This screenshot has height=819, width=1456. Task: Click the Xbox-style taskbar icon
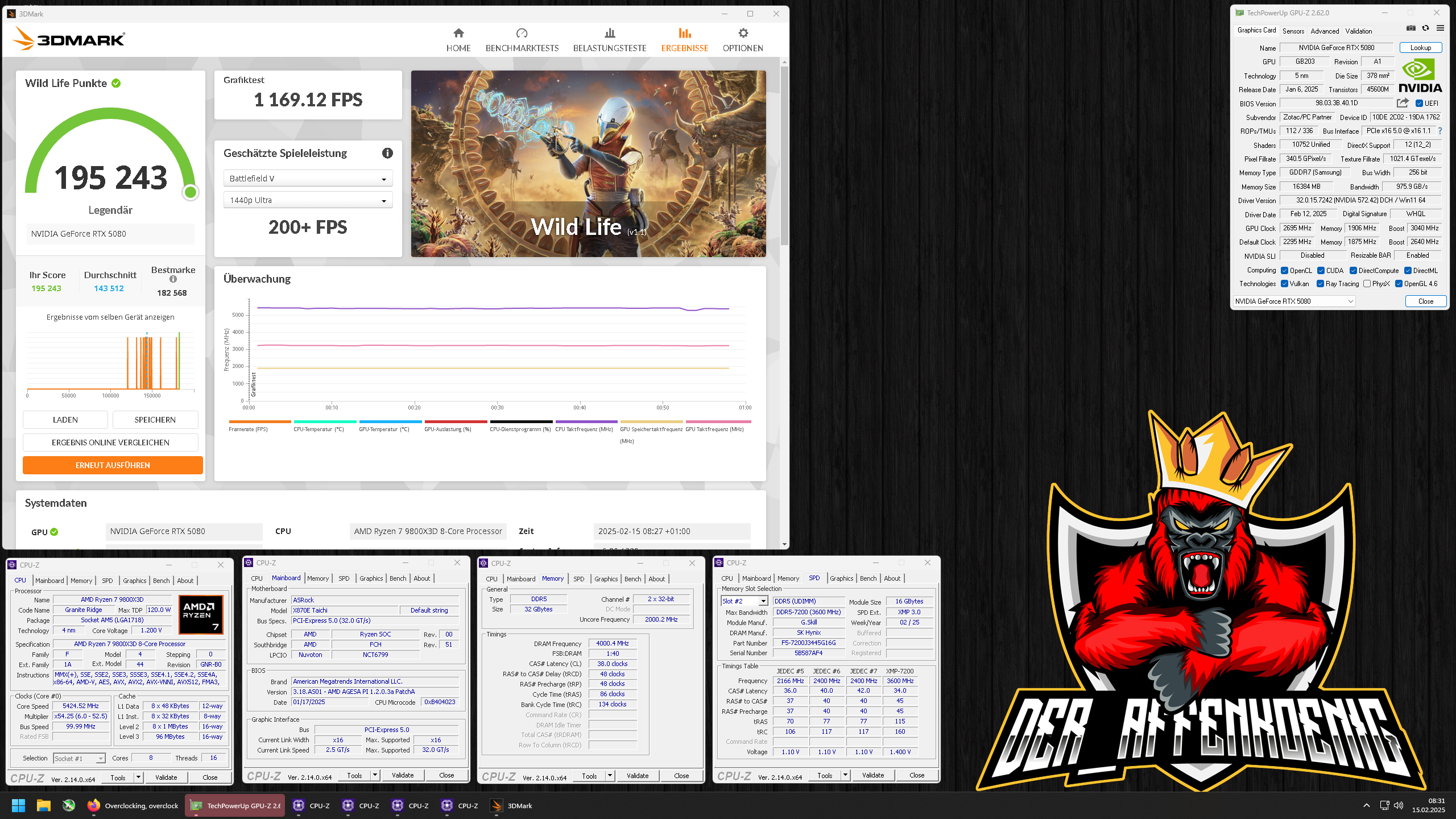69,805
